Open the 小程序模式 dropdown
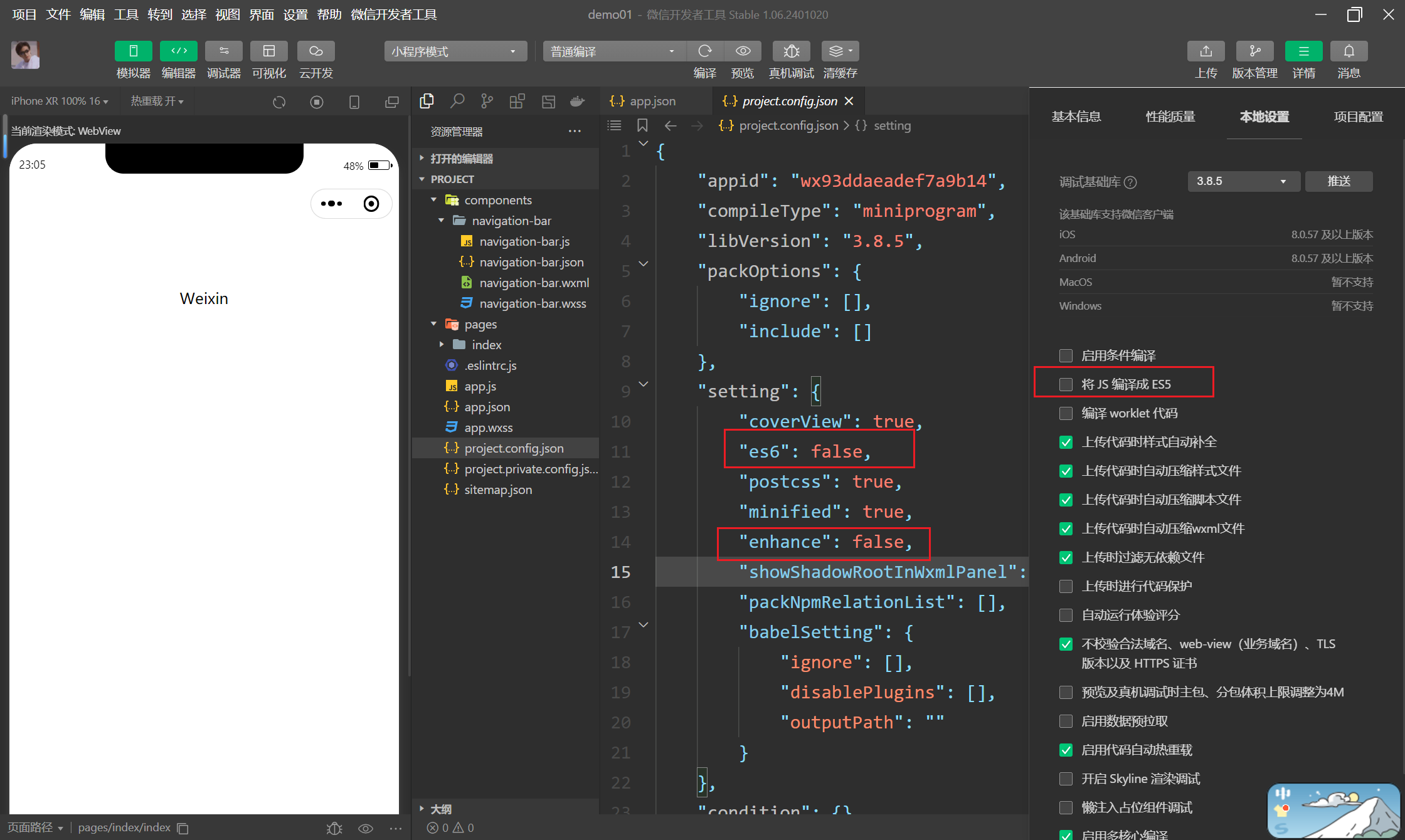 454,51
